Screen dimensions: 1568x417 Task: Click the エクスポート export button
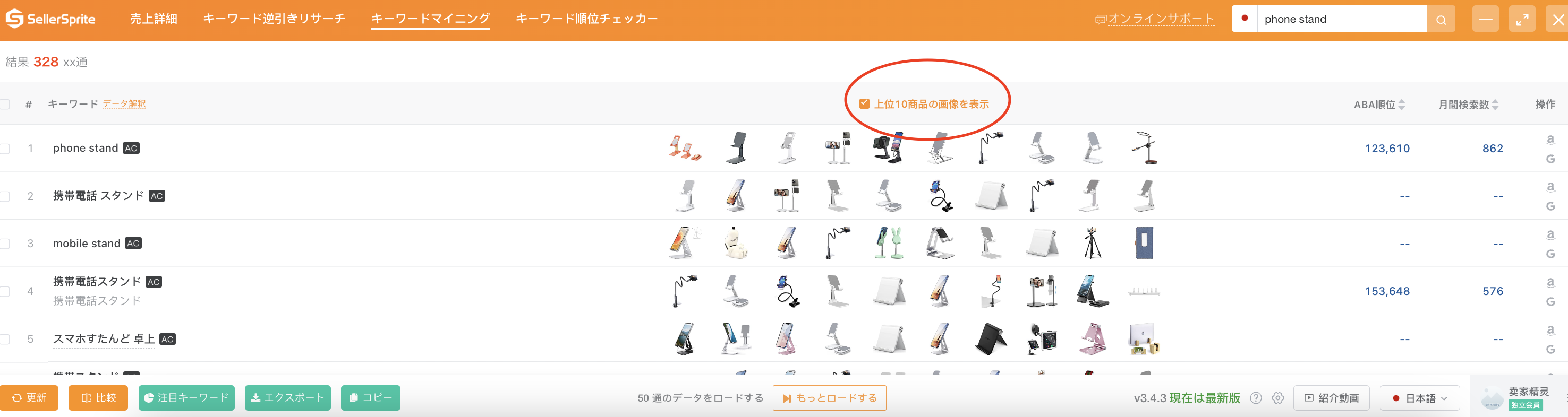(287, 397)
